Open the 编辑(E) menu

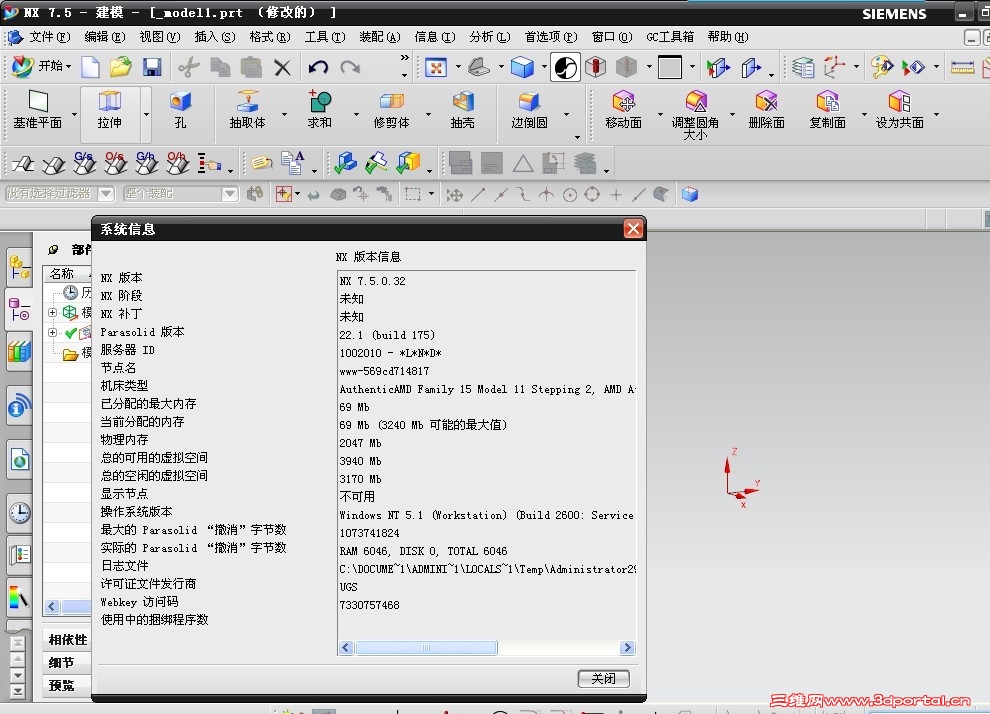click(x=105, y=37)
